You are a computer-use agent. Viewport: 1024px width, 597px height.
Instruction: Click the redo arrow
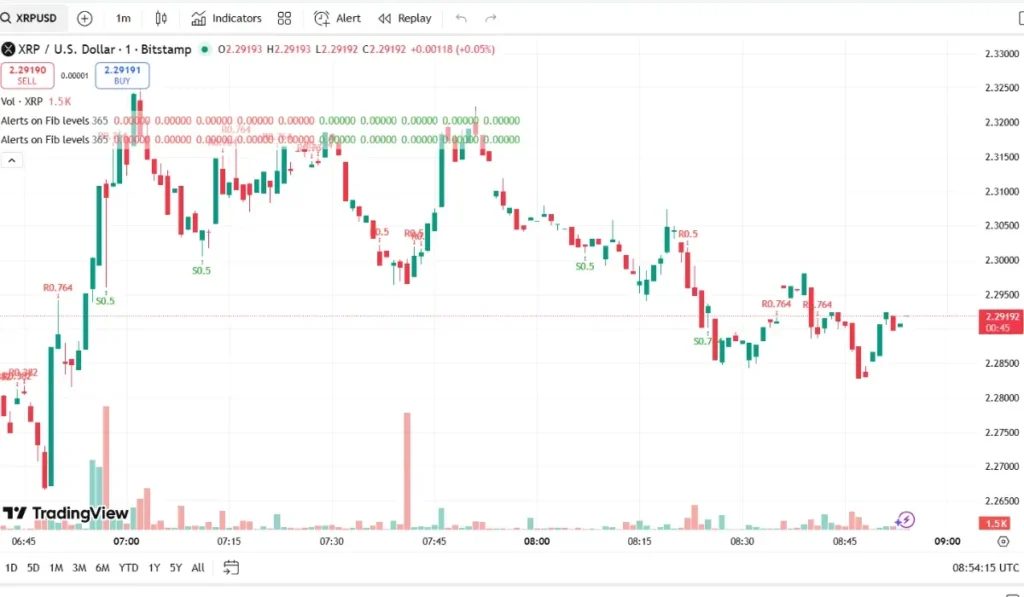pyautogui.click(x=489, y=17)
